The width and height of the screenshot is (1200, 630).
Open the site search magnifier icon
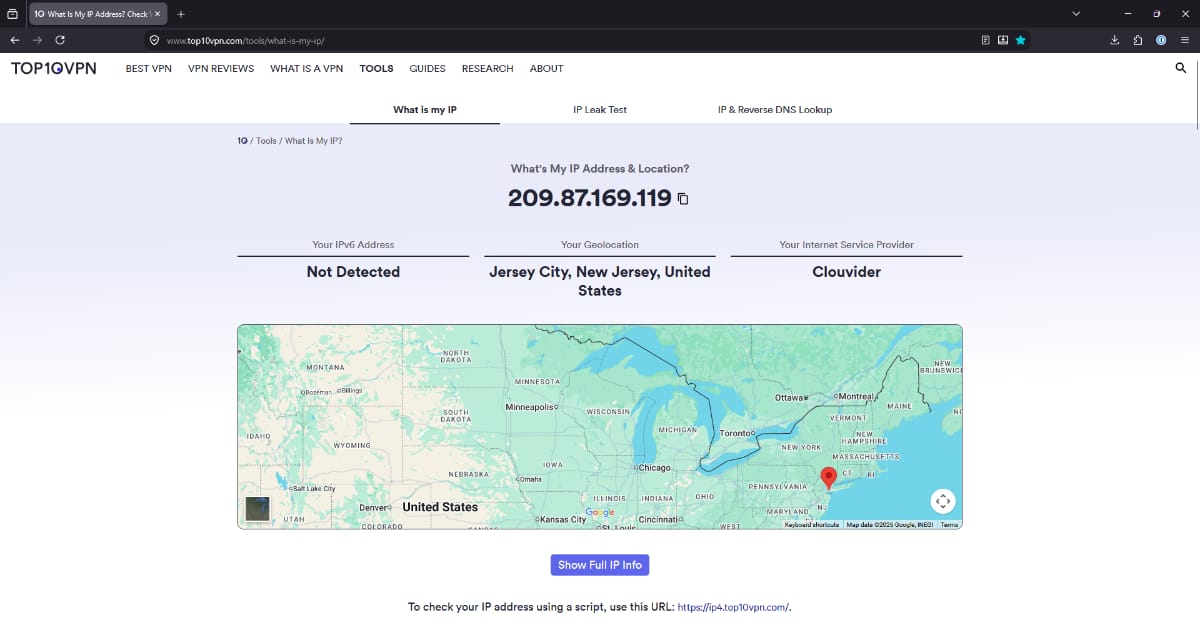1180,68
